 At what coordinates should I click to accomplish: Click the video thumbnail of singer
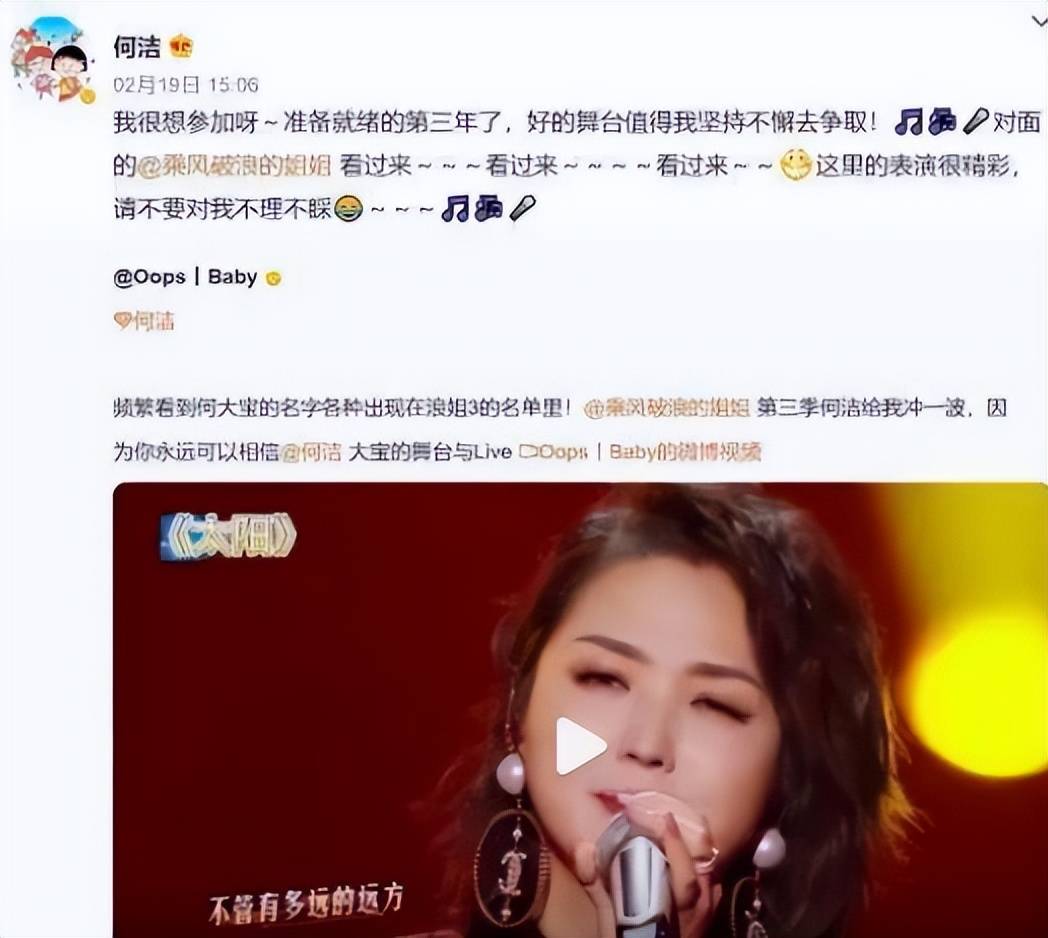(x=580, y=709)
